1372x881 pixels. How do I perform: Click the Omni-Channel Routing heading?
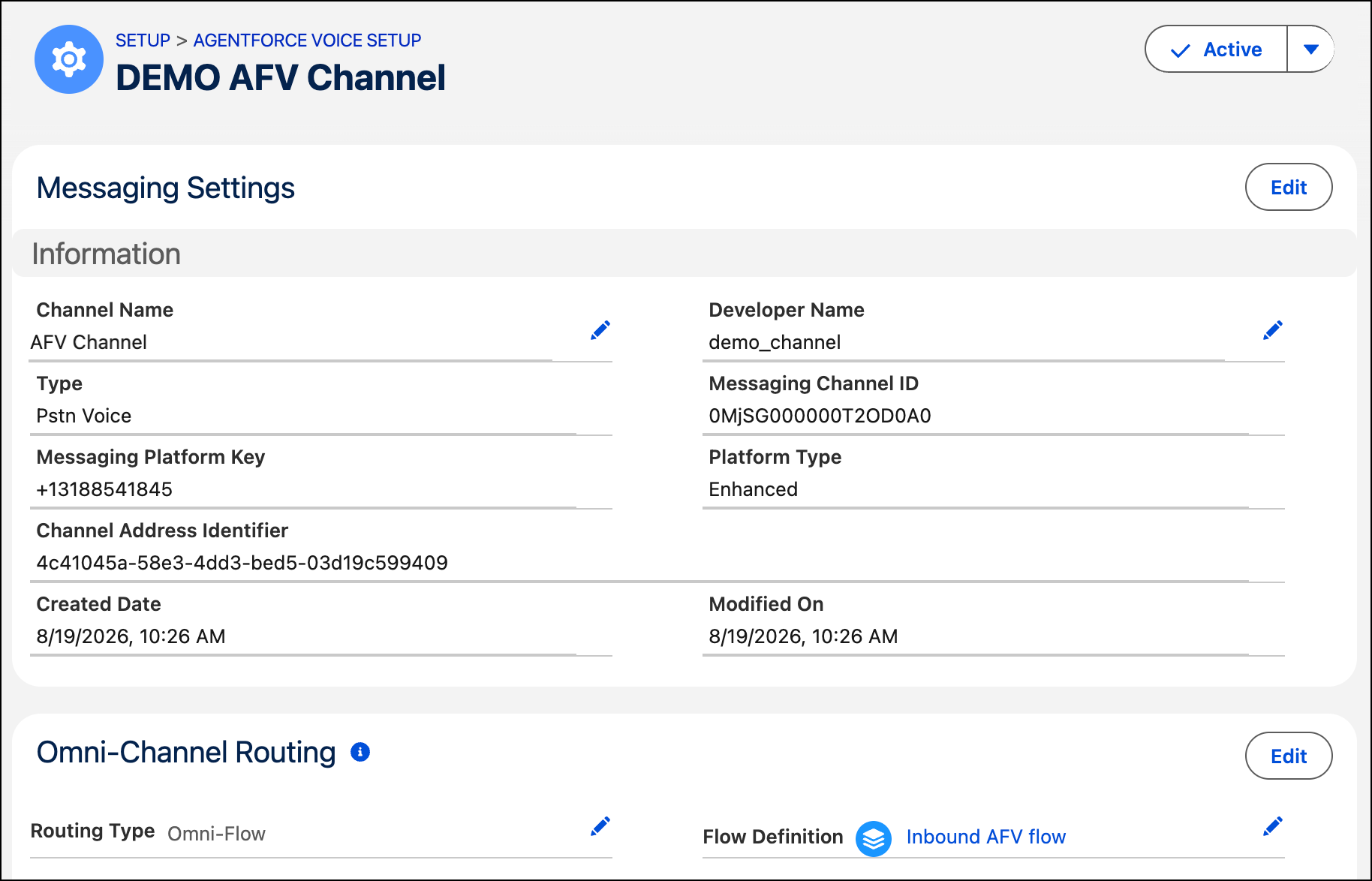[186, 752]
